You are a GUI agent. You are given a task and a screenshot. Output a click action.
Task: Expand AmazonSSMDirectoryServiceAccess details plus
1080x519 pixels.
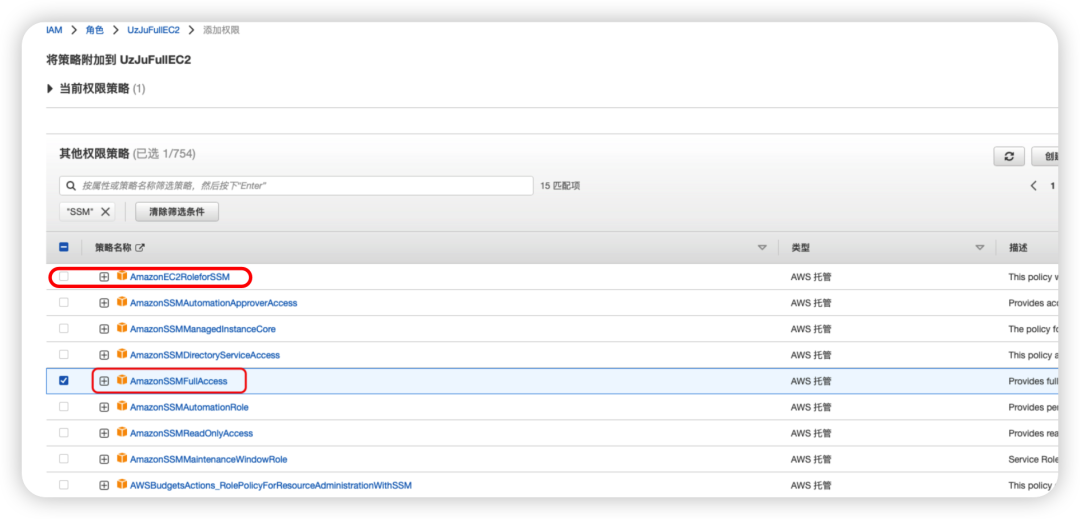point(104,355)
